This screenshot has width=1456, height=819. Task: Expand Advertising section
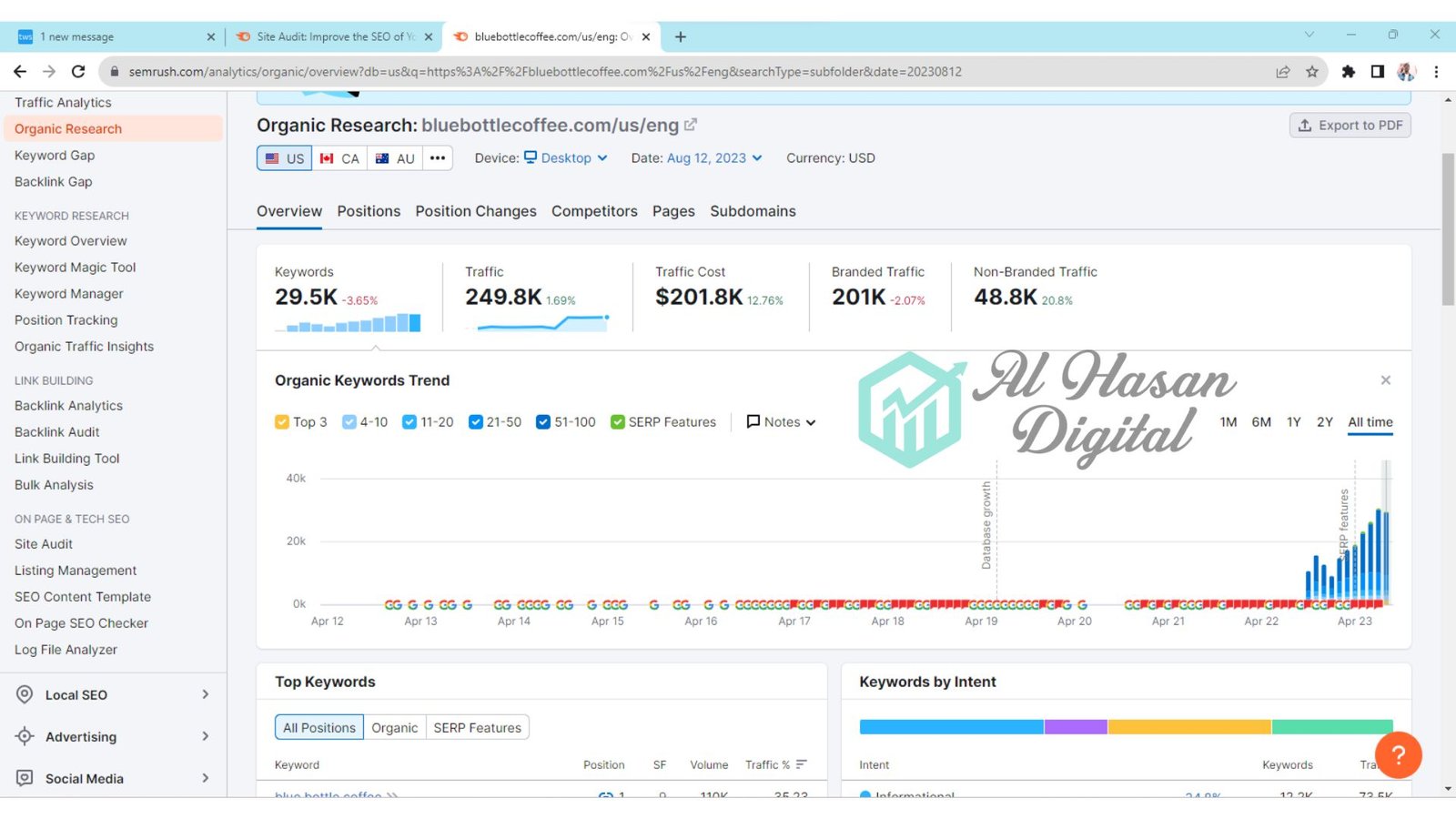point(205,736)
